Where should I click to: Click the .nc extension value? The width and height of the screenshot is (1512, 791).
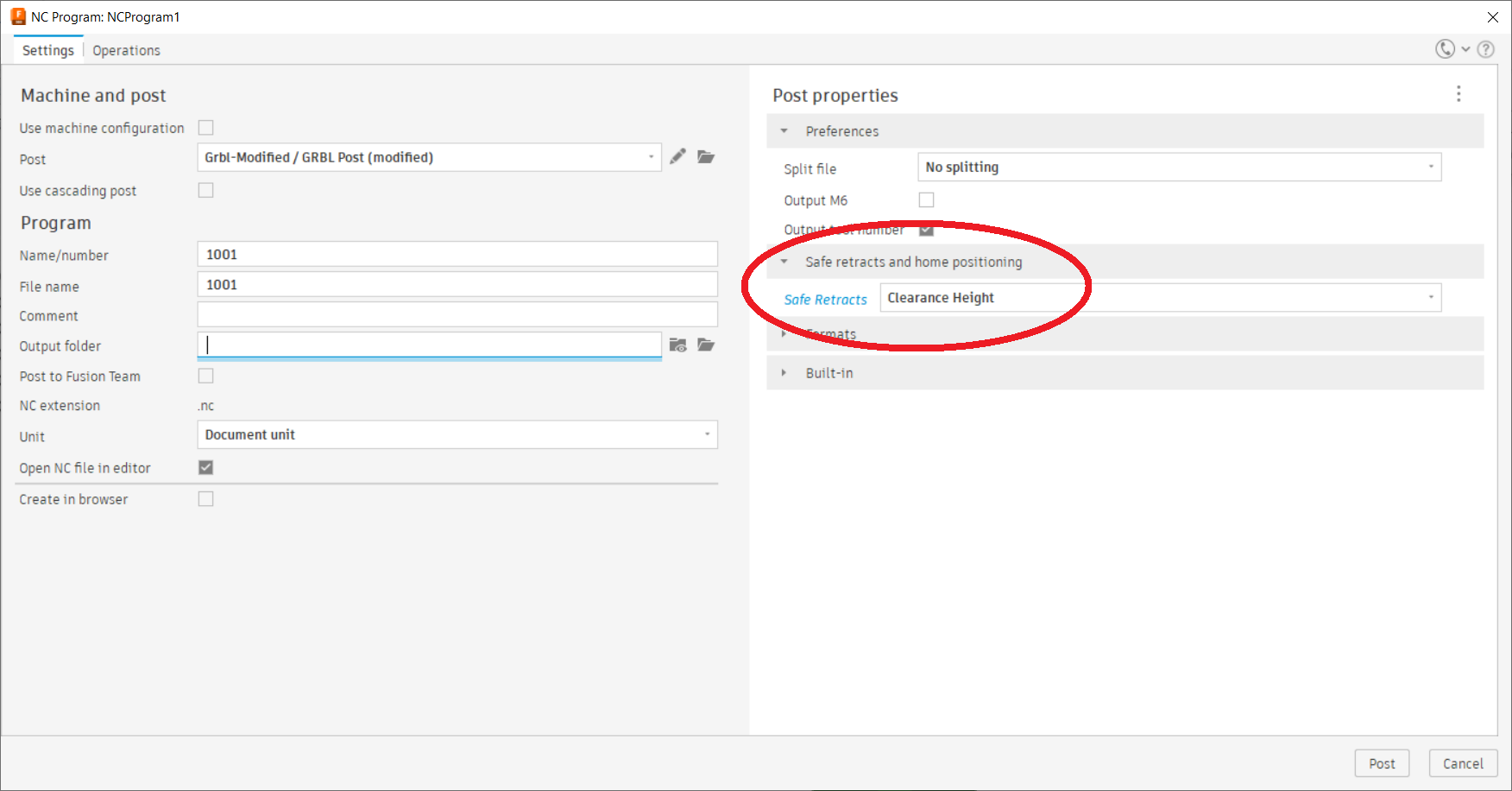205,406
